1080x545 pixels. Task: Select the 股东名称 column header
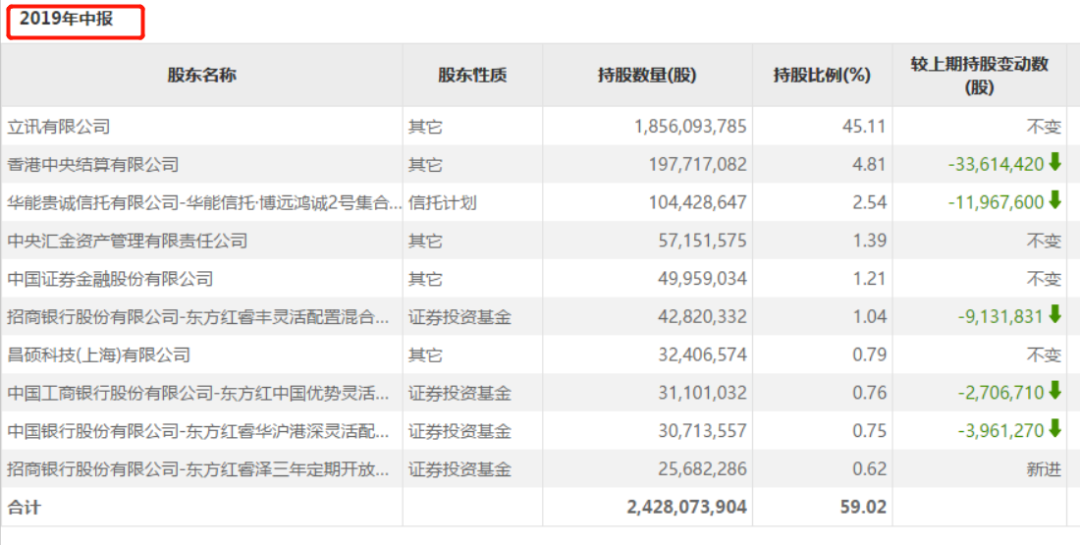pos(202,75)
